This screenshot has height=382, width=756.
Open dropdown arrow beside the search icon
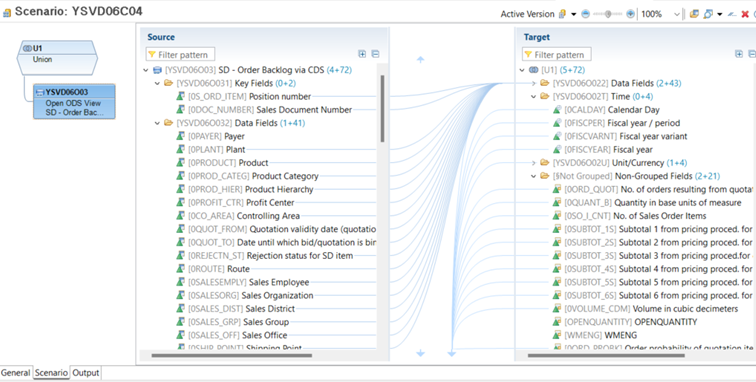point(719,14)
